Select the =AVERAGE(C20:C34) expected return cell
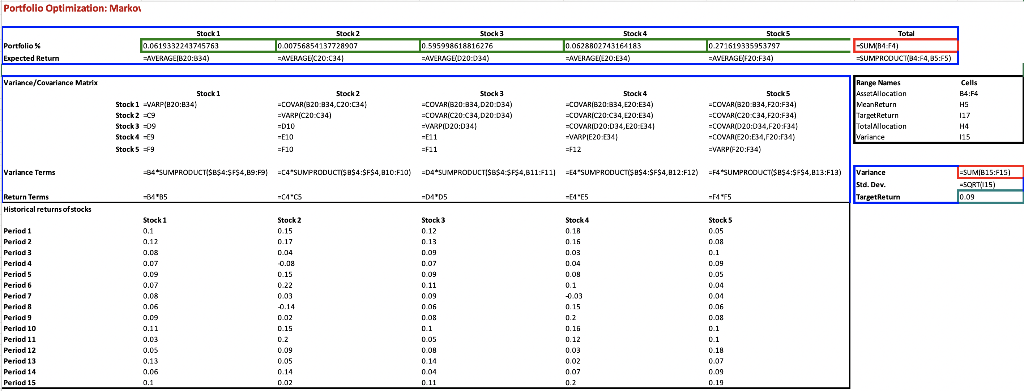Image resolution: width=1024 pixels, height=391 pixels. tap(311, 59)
